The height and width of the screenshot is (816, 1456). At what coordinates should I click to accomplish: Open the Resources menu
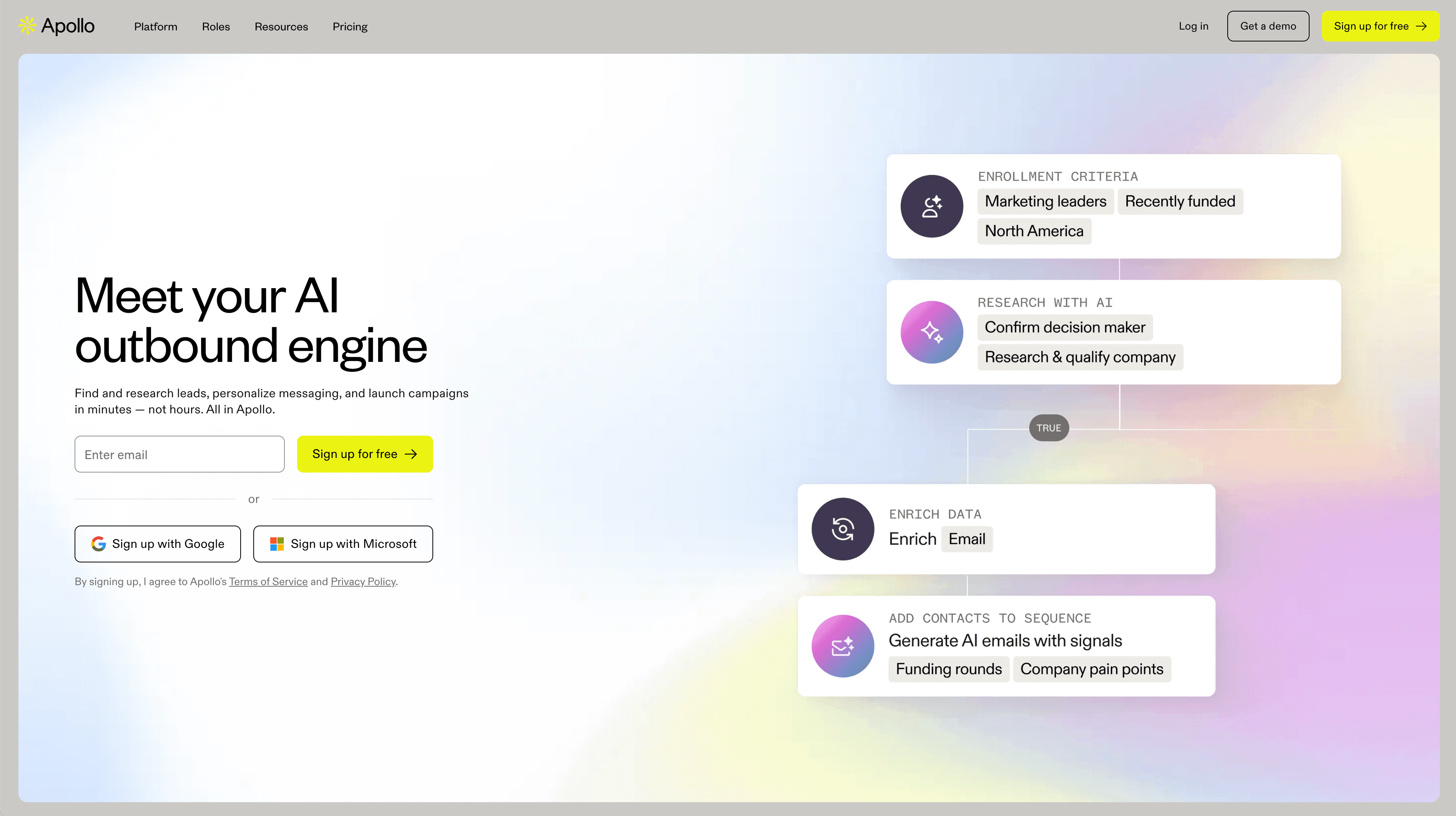281,27
